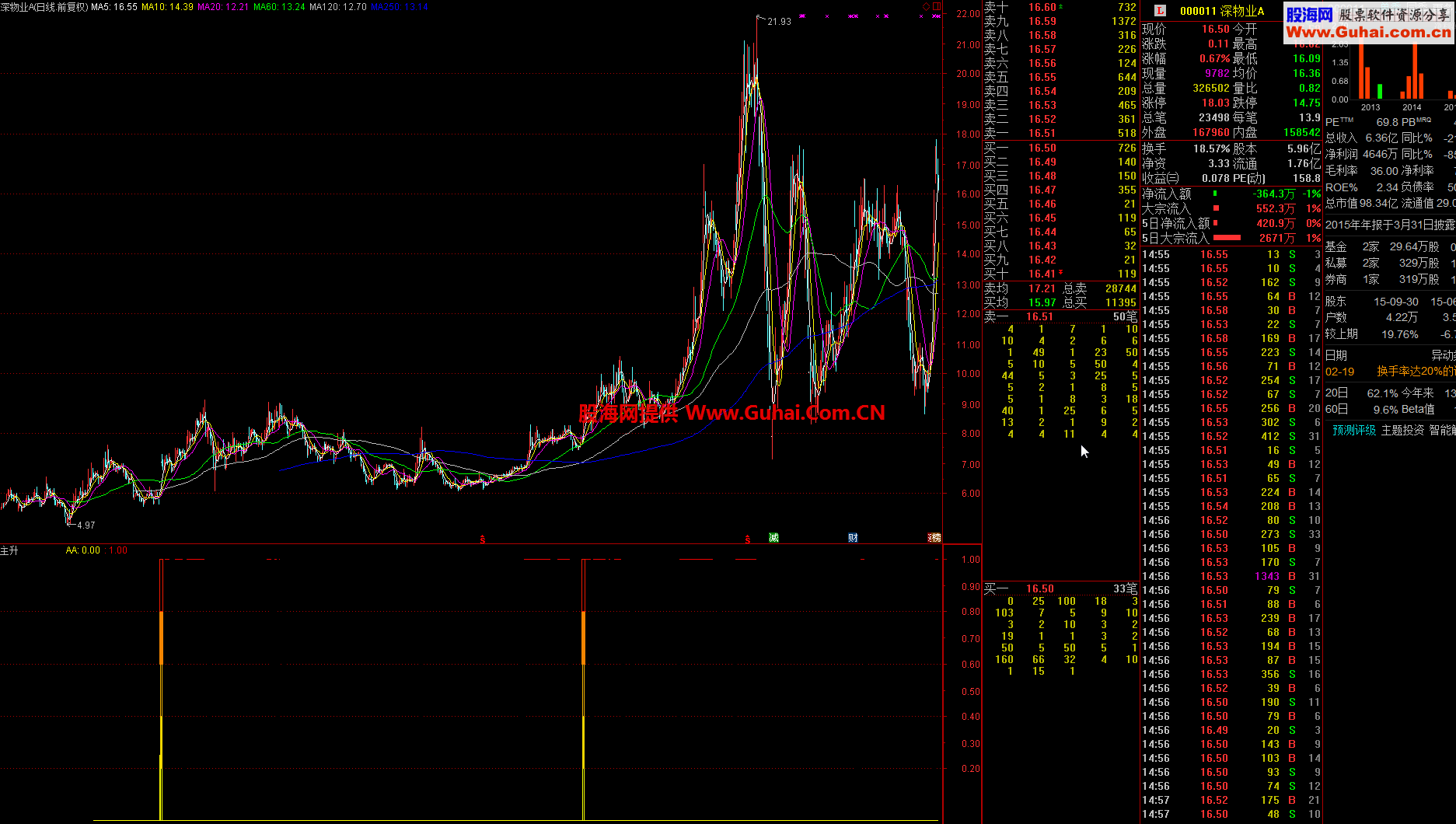Click the second red S marker near 减
The image size is (1456, 824).
tap(748, 539)
